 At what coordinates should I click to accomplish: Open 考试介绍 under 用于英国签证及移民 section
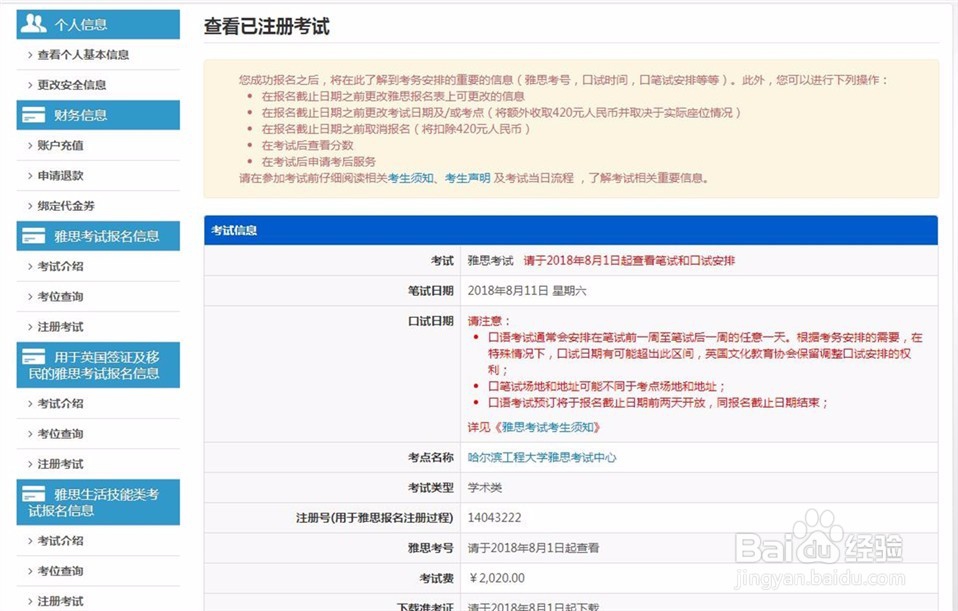tap(60, 403)
